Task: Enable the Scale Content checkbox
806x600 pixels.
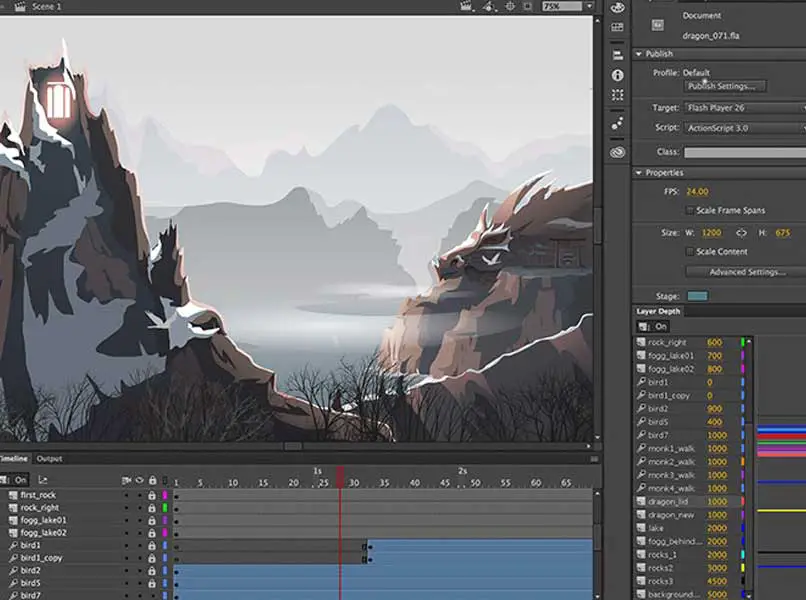Action: coord(689,251)
